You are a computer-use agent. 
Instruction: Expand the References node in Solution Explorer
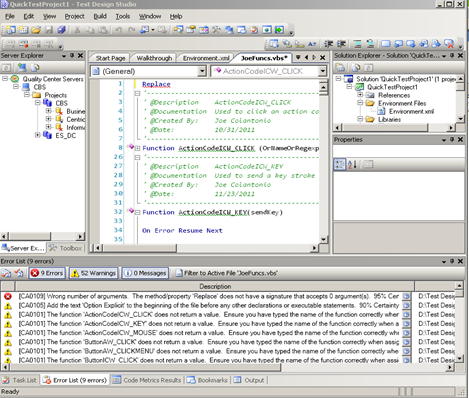point(360,95)
